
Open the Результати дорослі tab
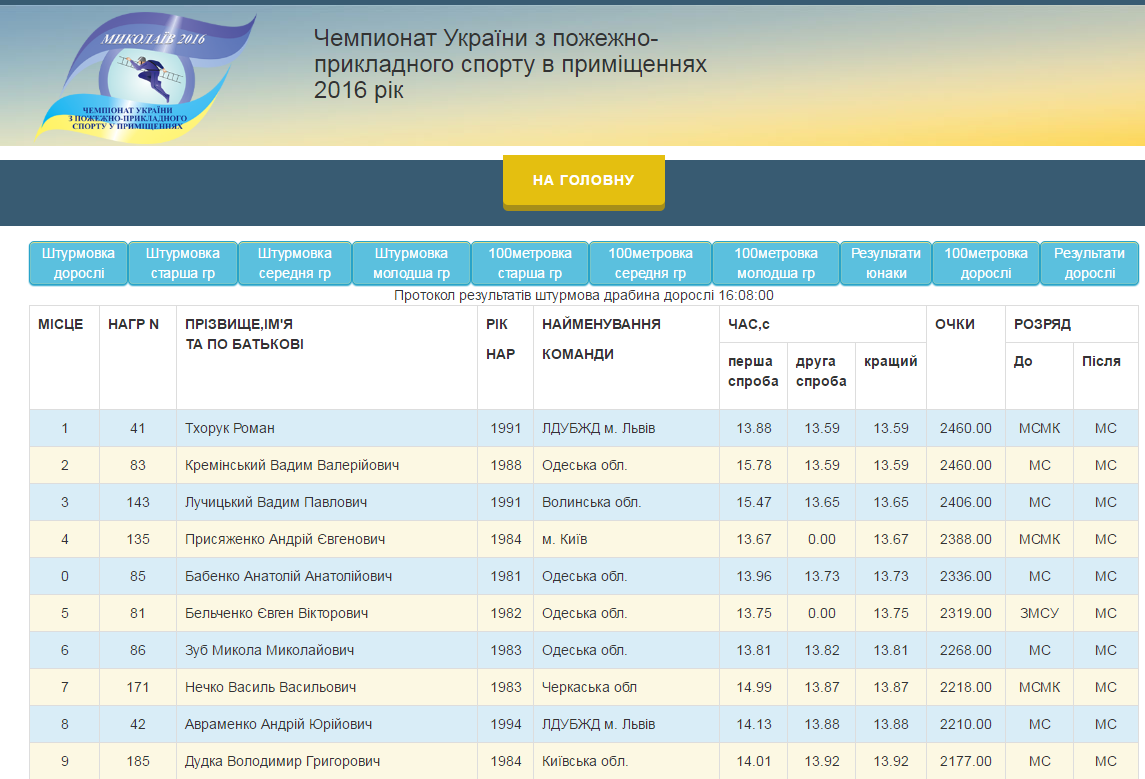coord(1089,264)
